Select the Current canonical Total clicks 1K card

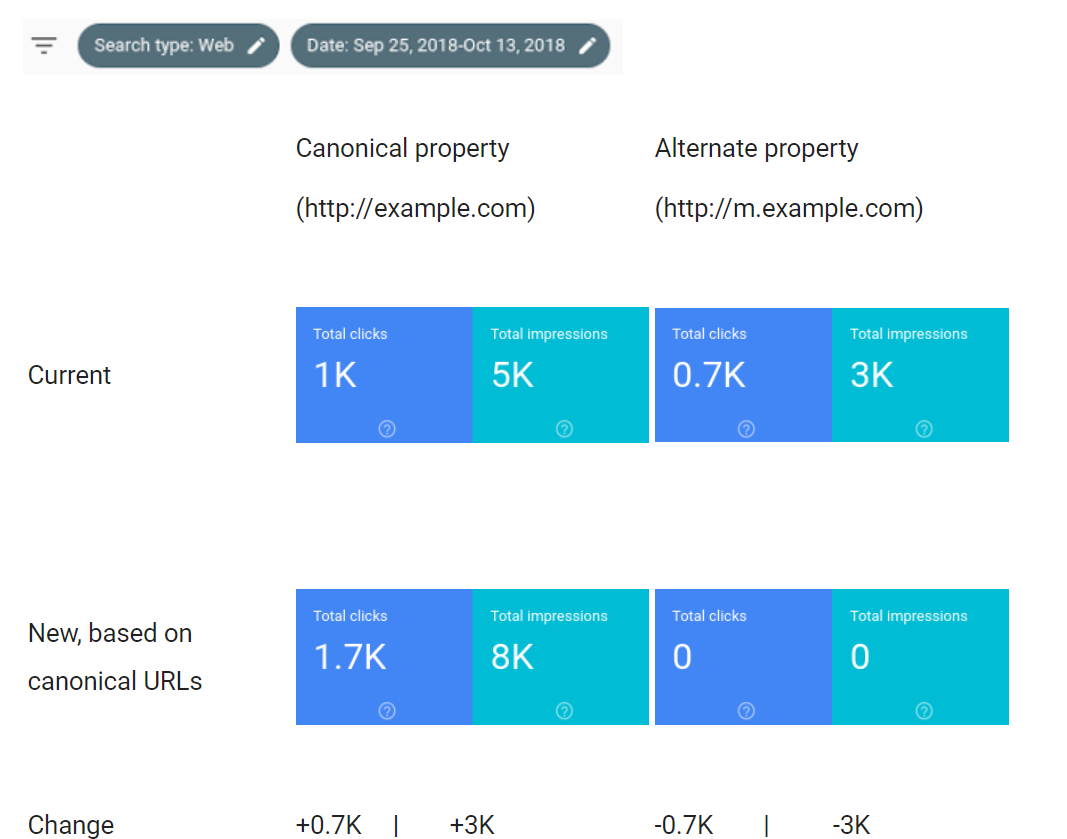pyautogui.click(x=384, y=375)
